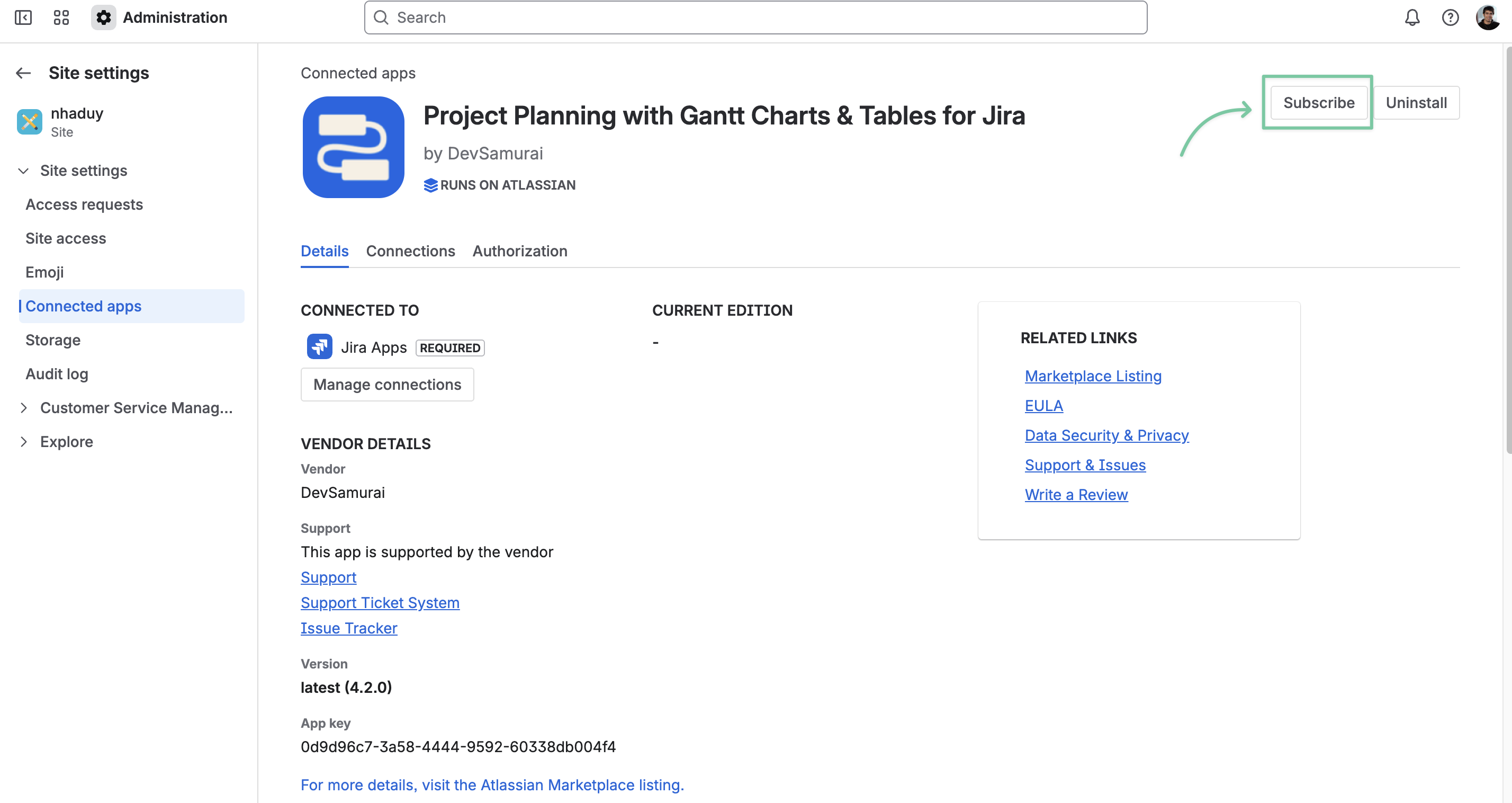Screen dimensions: 1512x803
Task: Open the Marketplace Listing link
Action: point(1093,376)
